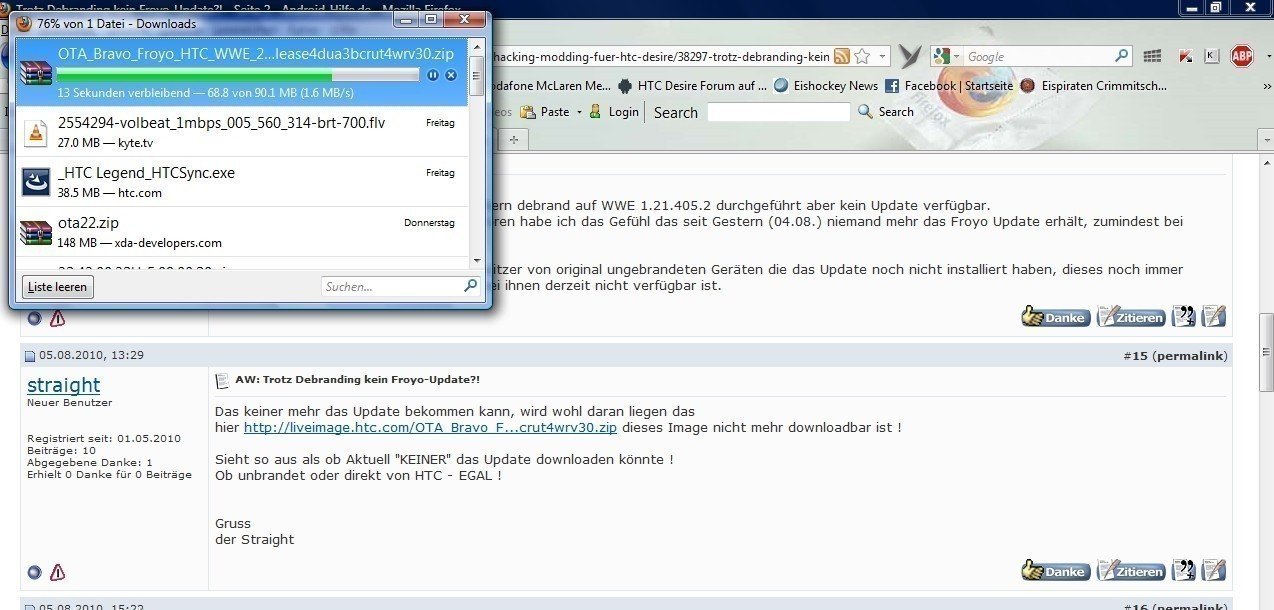Open the Google search engine selector dropdown
1274x610 pixels.
point(947,57)
